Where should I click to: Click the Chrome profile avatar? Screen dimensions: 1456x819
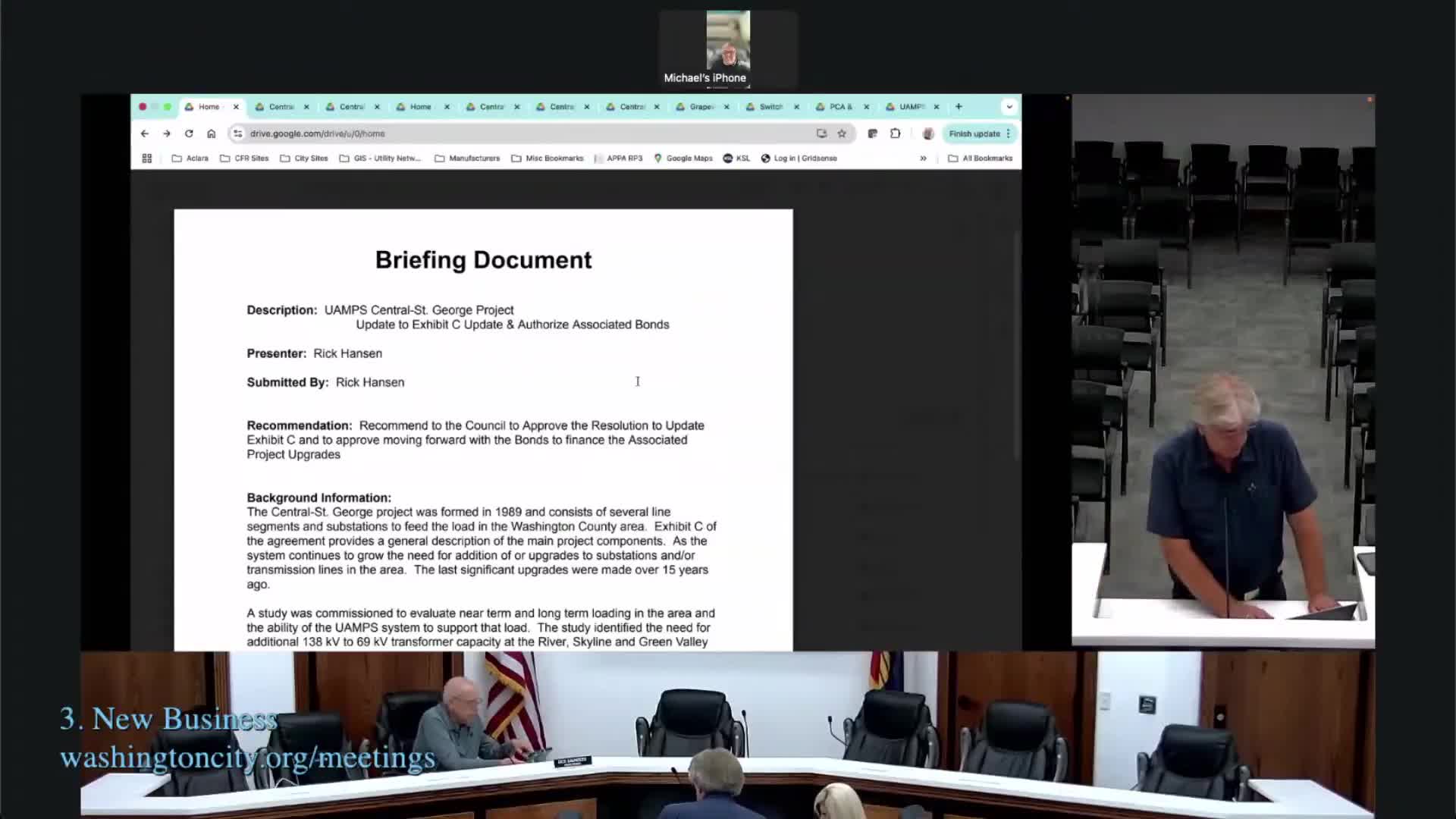pyautogui.click(x=927, y=133)
